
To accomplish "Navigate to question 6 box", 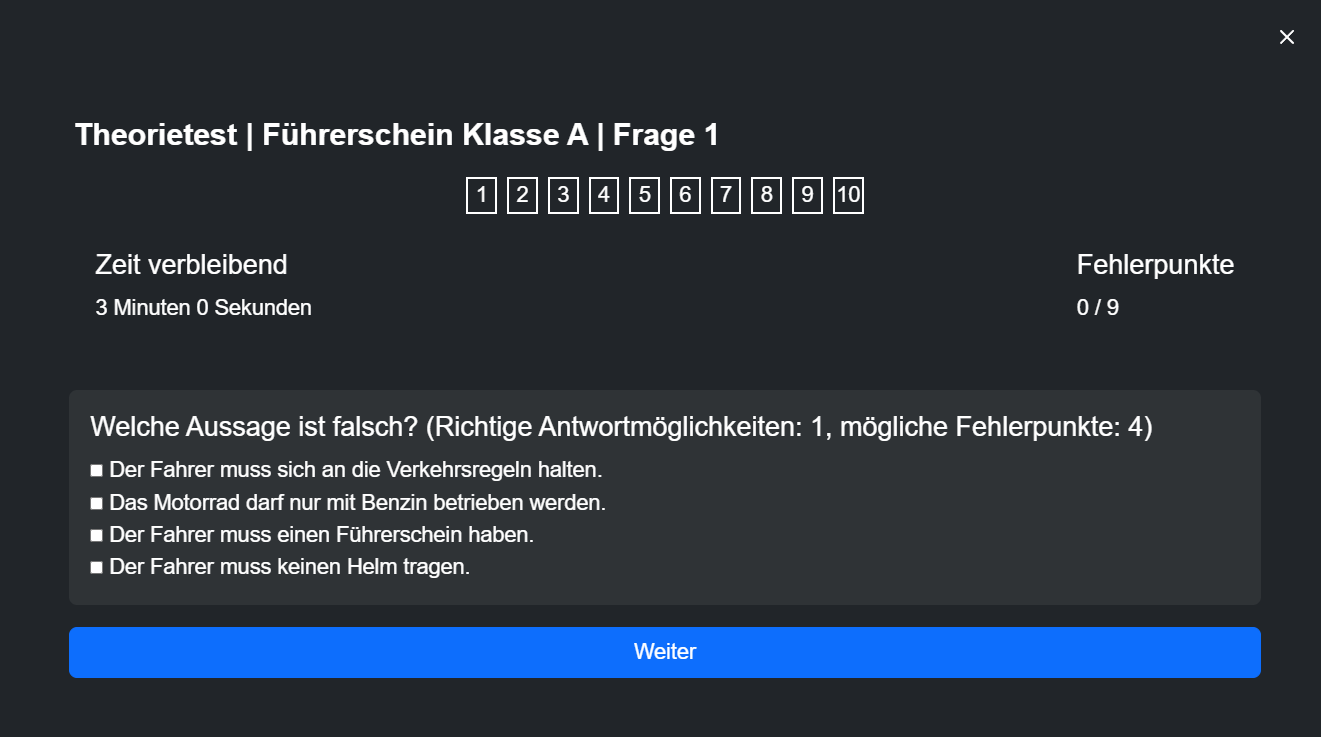I will point(685,195).
